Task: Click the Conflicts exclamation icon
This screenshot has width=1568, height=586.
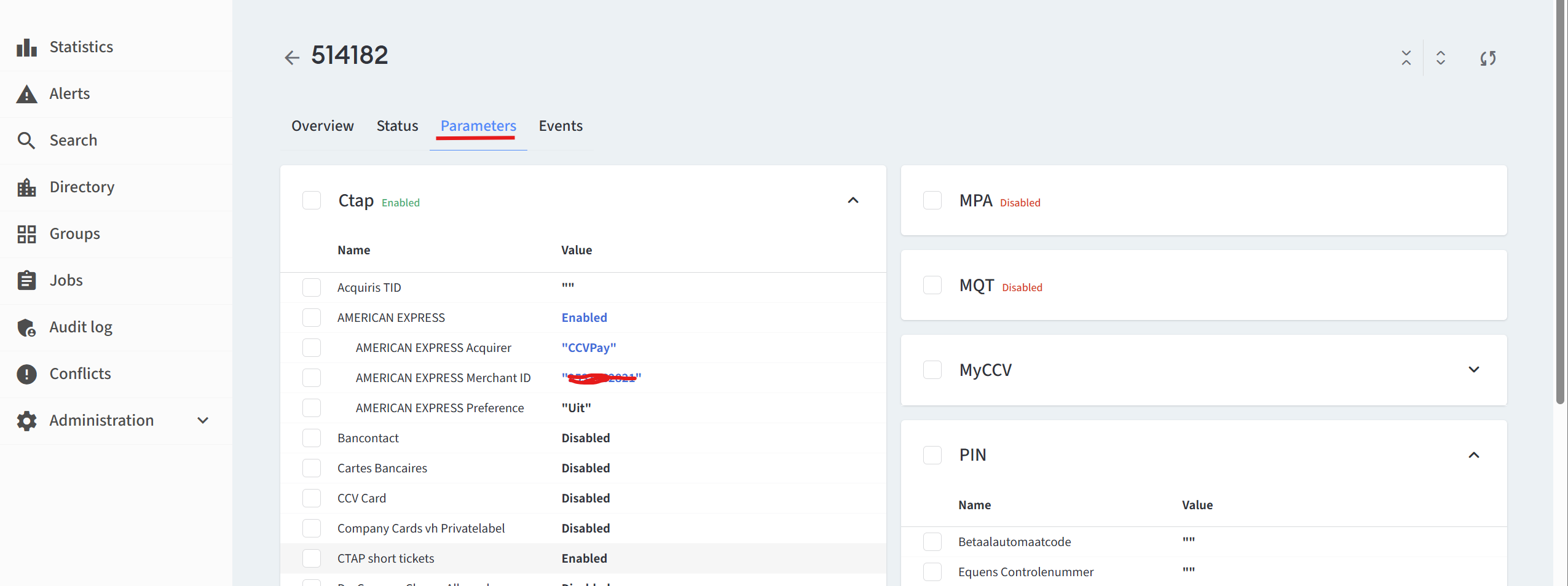Action: click(26, 374)
